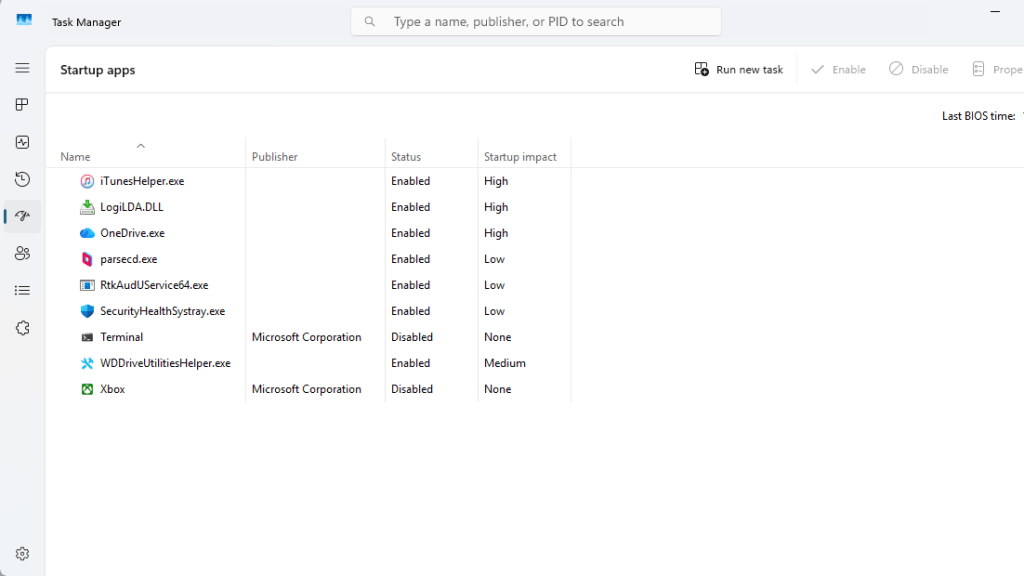
Task: Click Run new task
Action: (738, 69)
